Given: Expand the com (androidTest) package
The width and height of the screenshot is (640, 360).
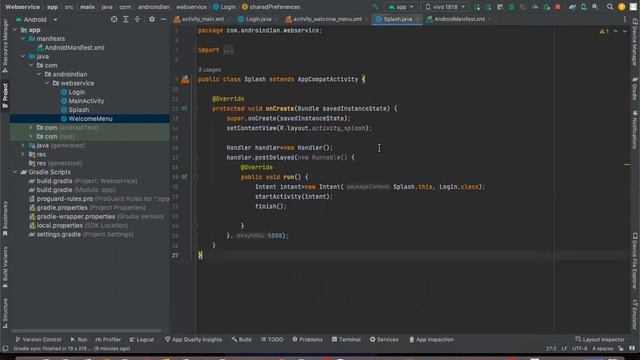Looking at the screenshot, I should (x=31, y=128).
